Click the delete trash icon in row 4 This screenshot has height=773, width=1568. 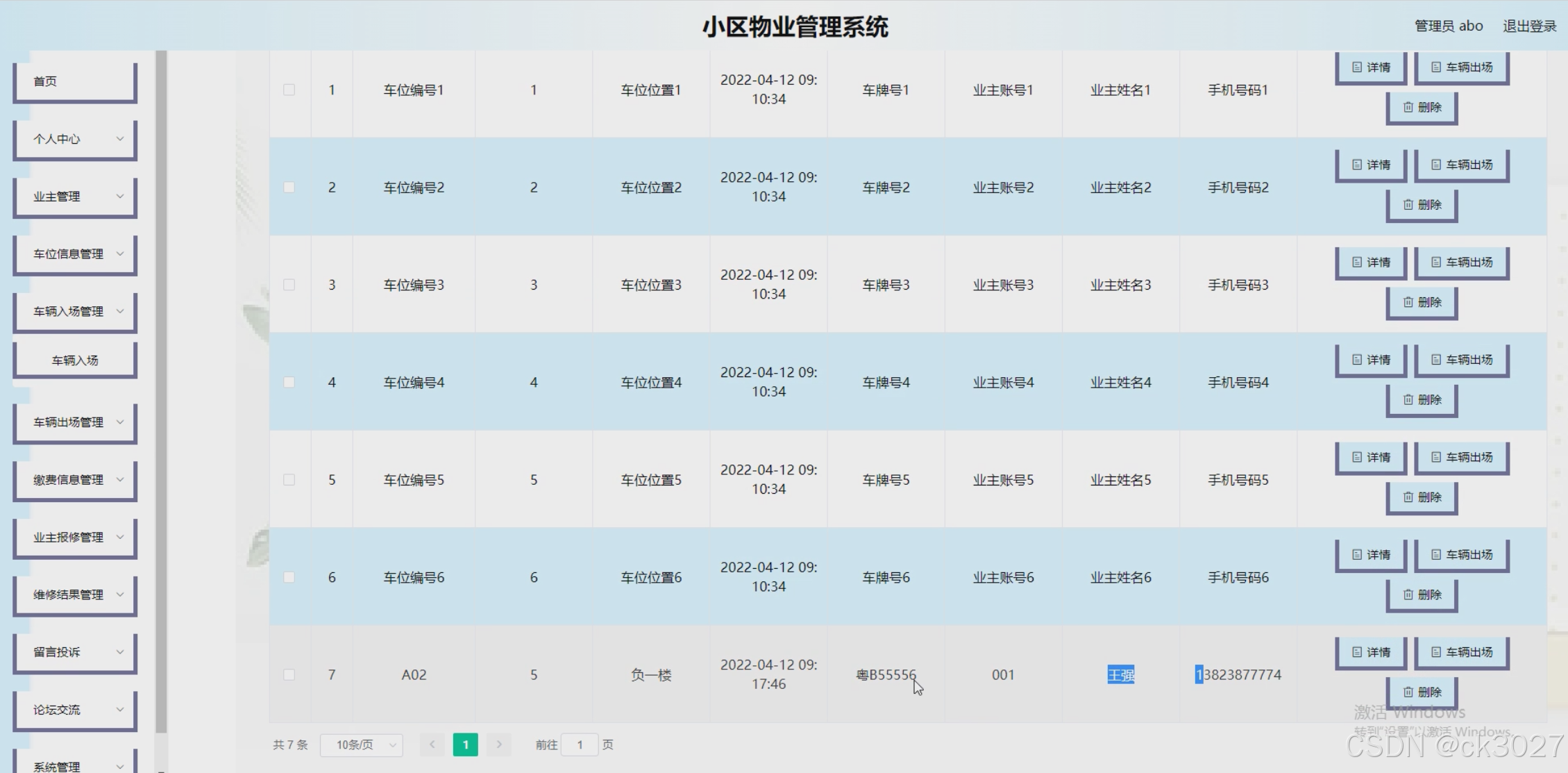pos(1408,400)
